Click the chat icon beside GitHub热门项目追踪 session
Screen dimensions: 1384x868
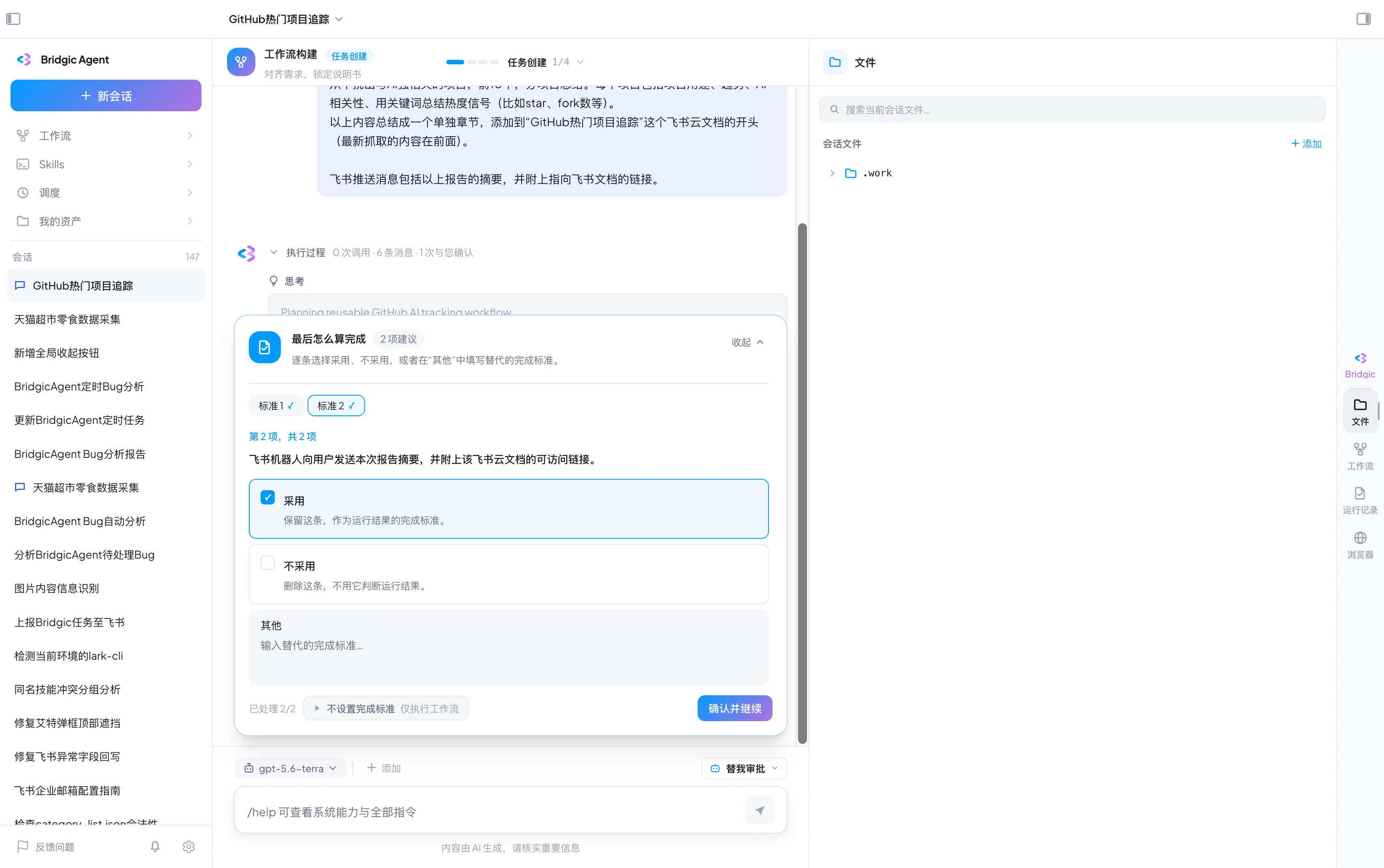19,285
